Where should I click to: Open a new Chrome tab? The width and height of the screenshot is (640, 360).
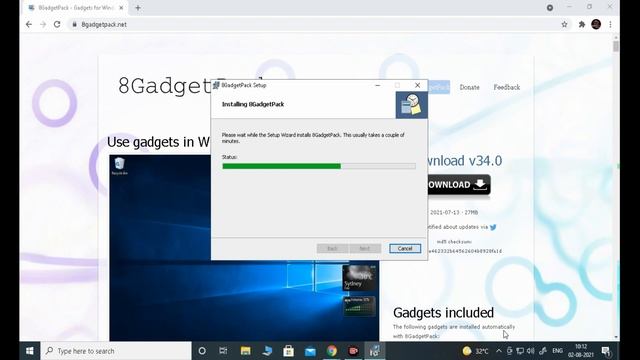(x=138, y=8)
